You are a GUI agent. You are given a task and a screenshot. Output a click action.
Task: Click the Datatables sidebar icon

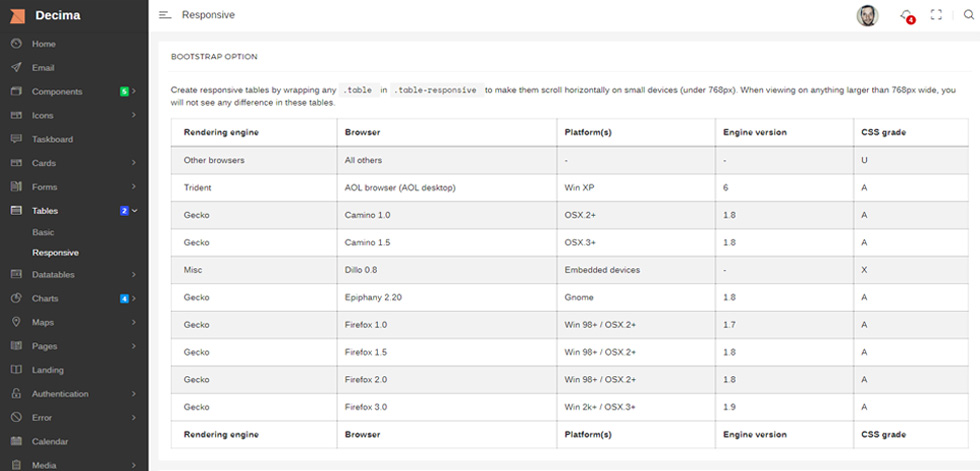click(17, 274)
